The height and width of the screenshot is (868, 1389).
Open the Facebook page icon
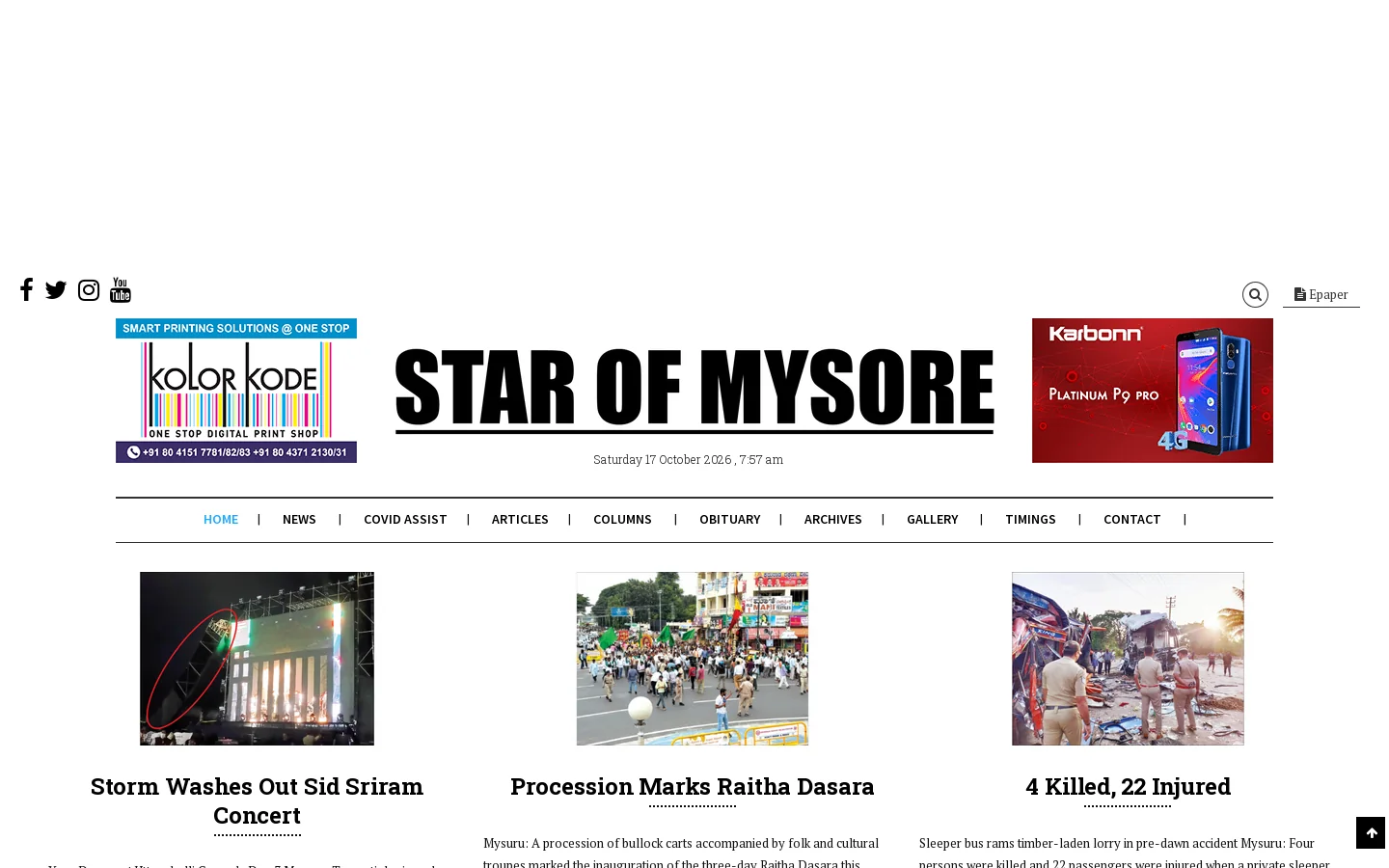pos(26,289)
